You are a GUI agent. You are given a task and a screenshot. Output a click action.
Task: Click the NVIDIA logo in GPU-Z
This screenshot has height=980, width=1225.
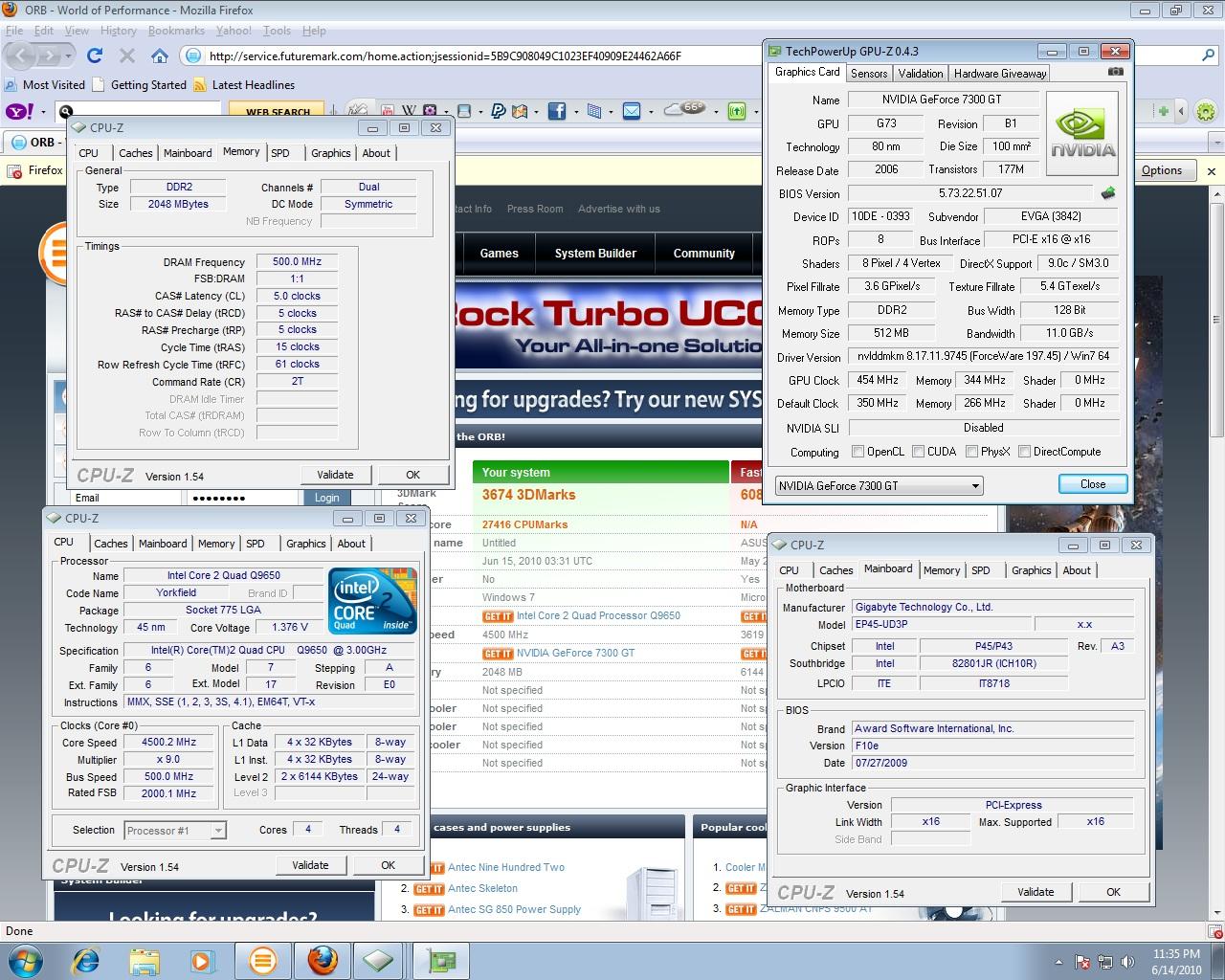(1082, 133)
